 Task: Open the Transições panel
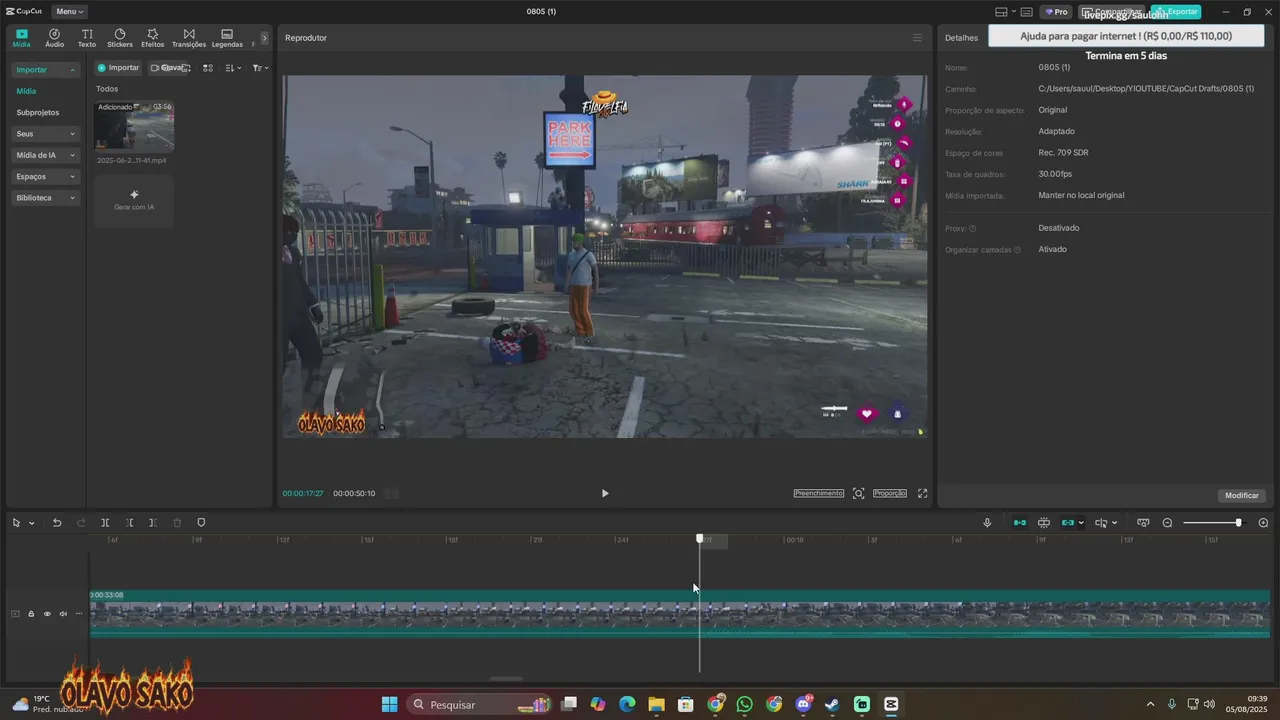(x=189, y=38)
